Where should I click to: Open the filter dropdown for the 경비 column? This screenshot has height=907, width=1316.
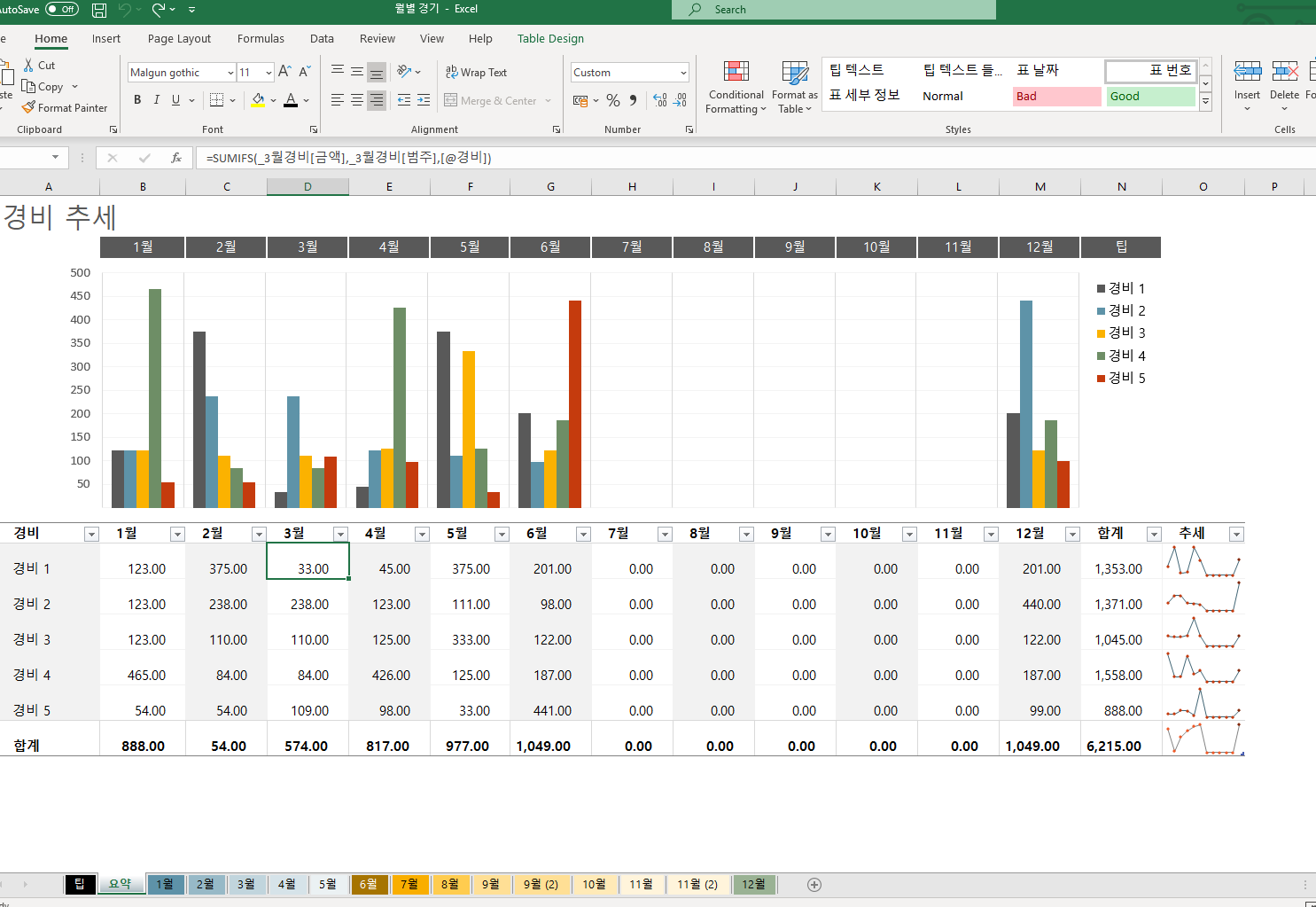point(90,534)
